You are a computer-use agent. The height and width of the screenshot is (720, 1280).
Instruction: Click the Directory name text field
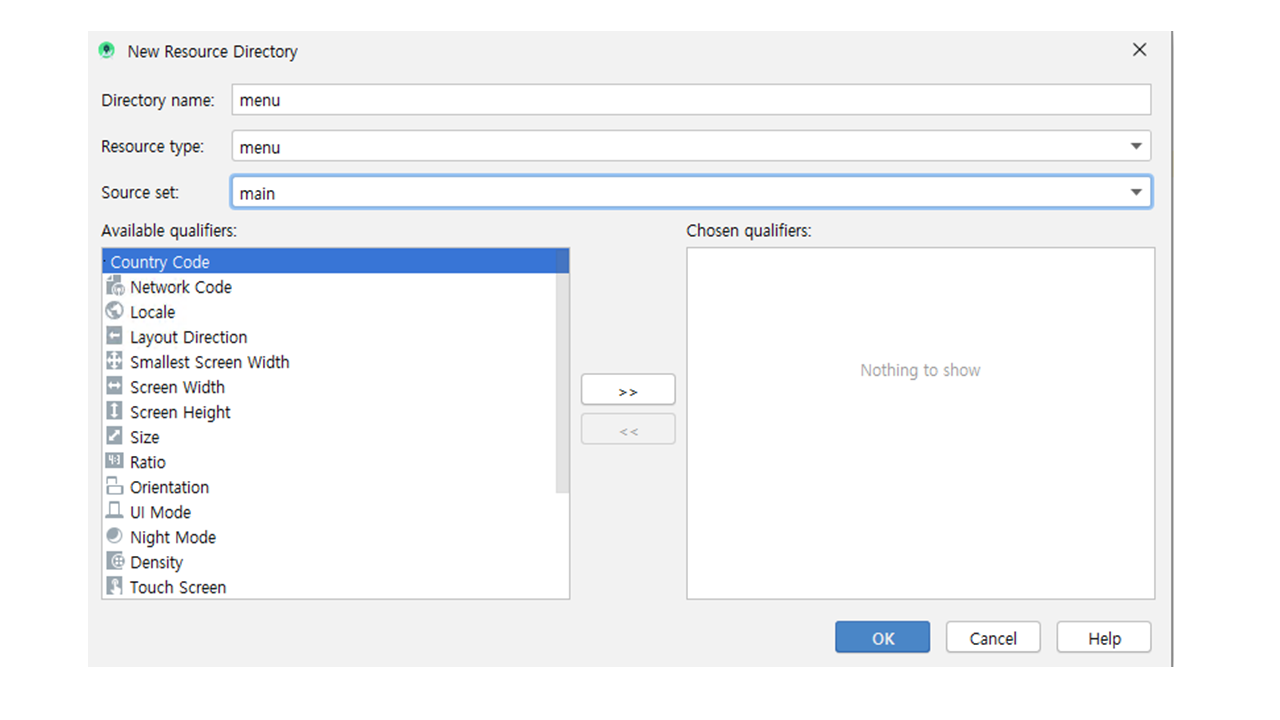point(690,100)
